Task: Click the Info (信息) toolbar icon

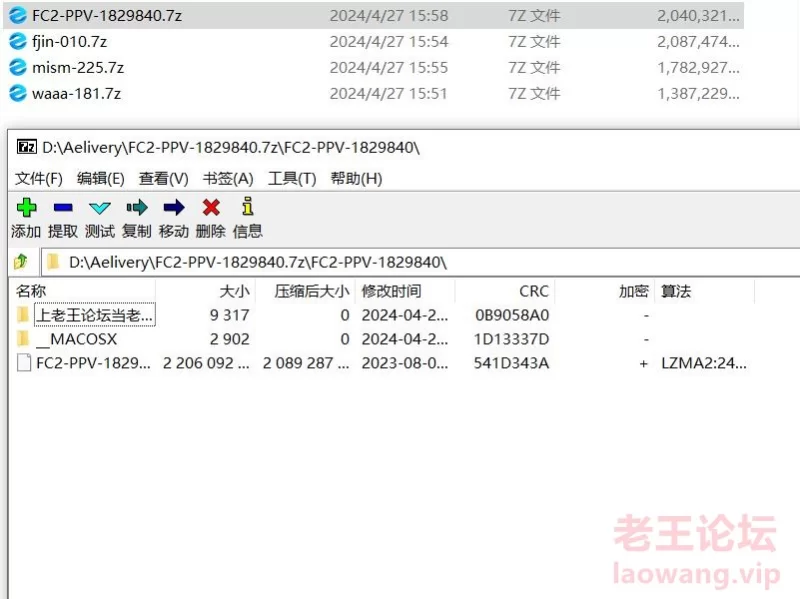Action: click(247, 206)
